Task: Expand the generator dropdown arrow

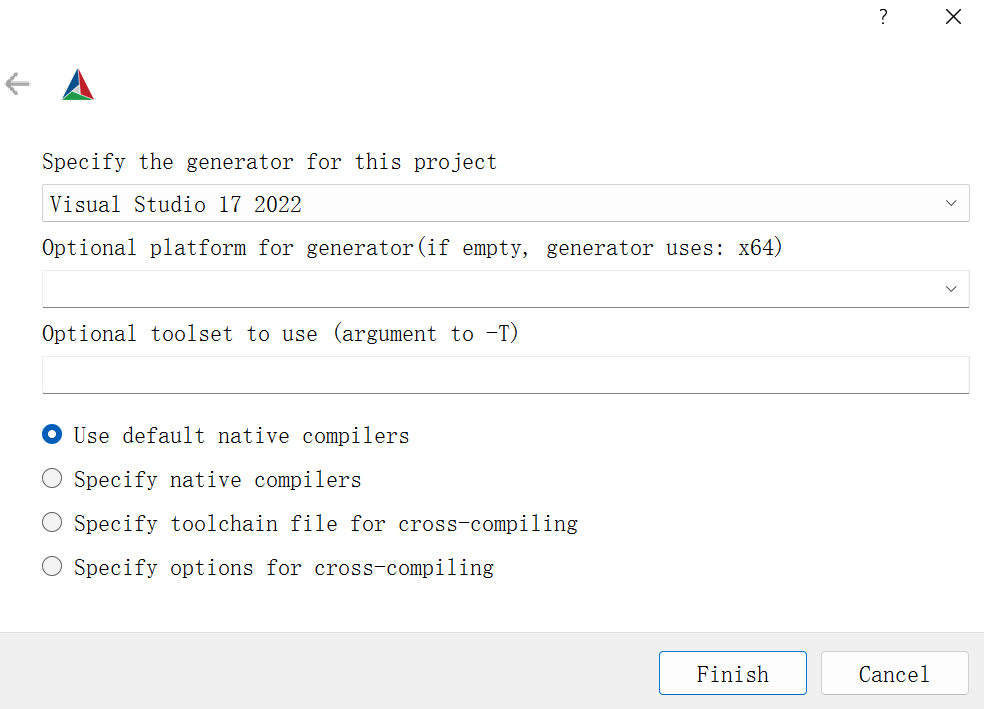Action: [x=950, y=204]
